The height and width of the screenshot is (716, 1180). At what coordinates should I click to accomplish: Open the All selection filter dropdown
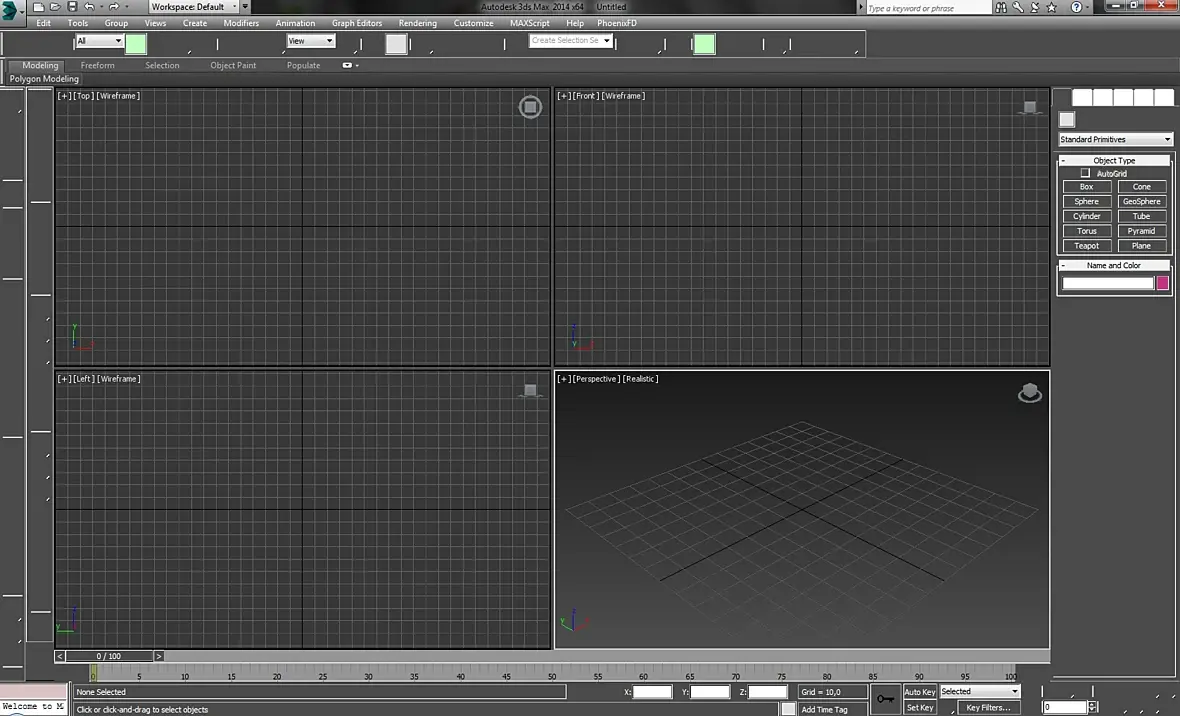[x=99, y=41]
